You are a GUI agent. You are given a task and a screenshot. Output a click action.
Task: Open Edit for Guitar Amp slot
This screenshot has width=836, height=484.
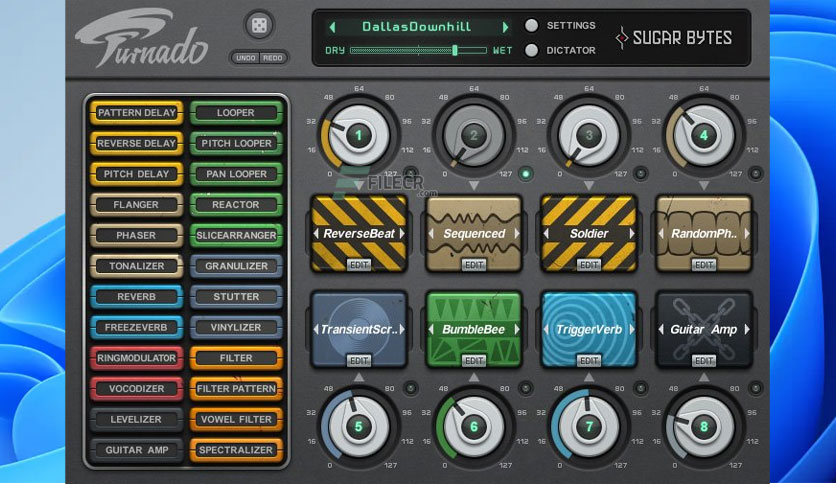point(704,361)
